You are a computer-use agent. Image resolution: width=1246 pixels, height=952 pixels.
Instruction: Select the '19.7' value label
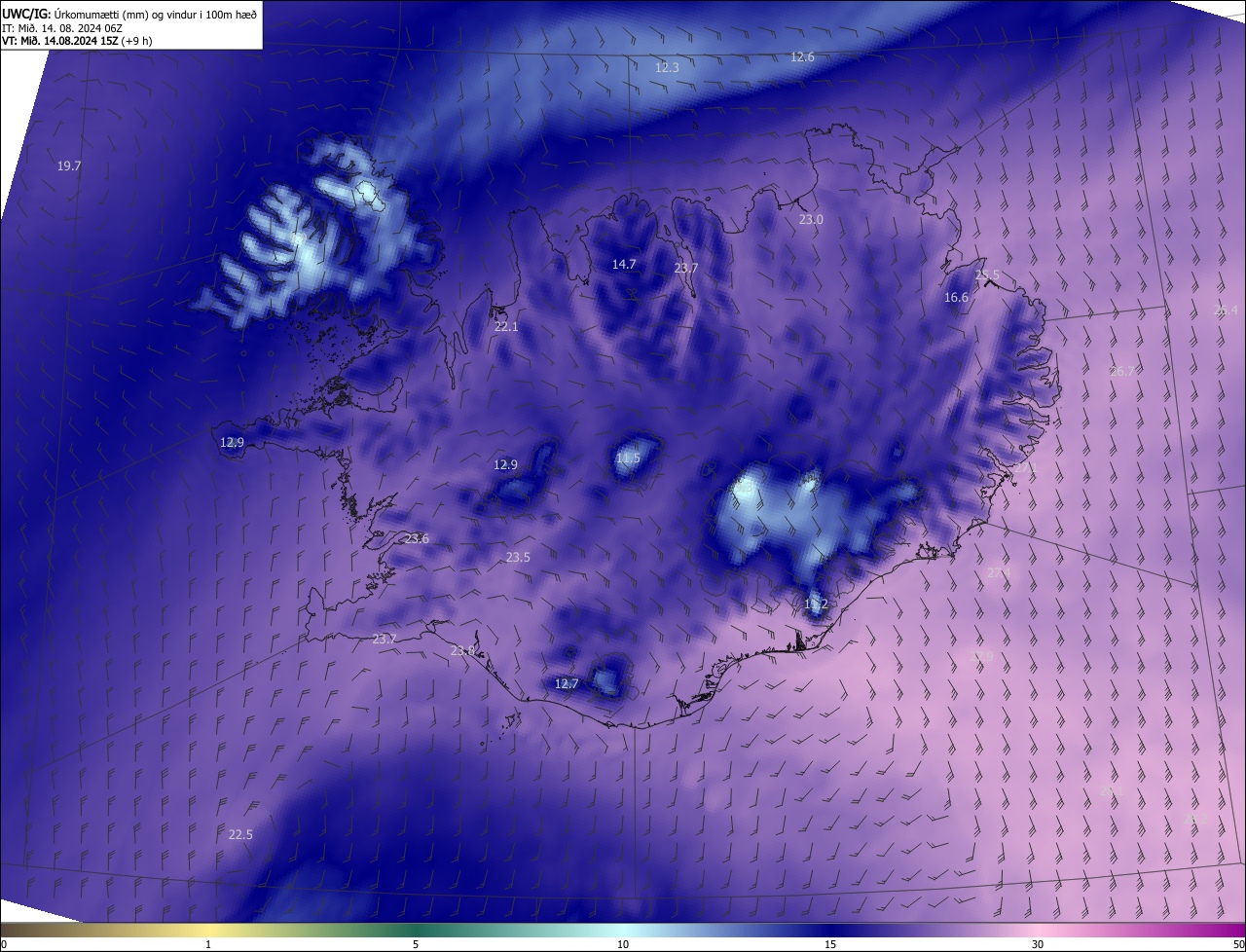(x=69, y=166)
